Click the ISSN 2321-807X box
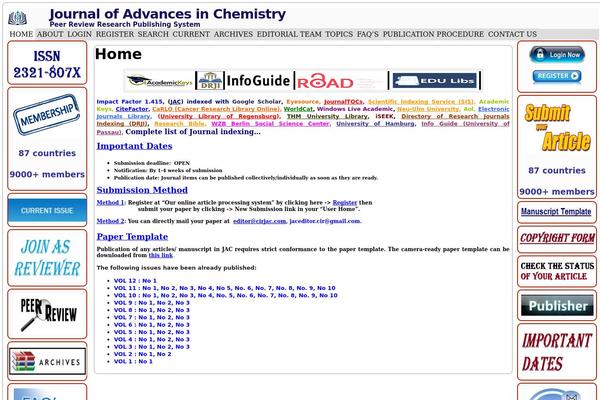The height and width of the screenshot is (400, 600). [x=47, y=63]
